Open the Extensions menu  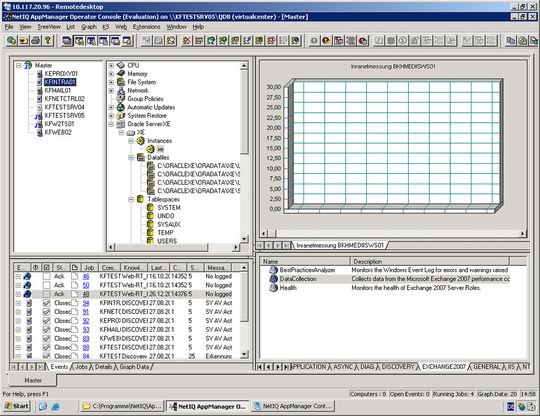point(146,27)
